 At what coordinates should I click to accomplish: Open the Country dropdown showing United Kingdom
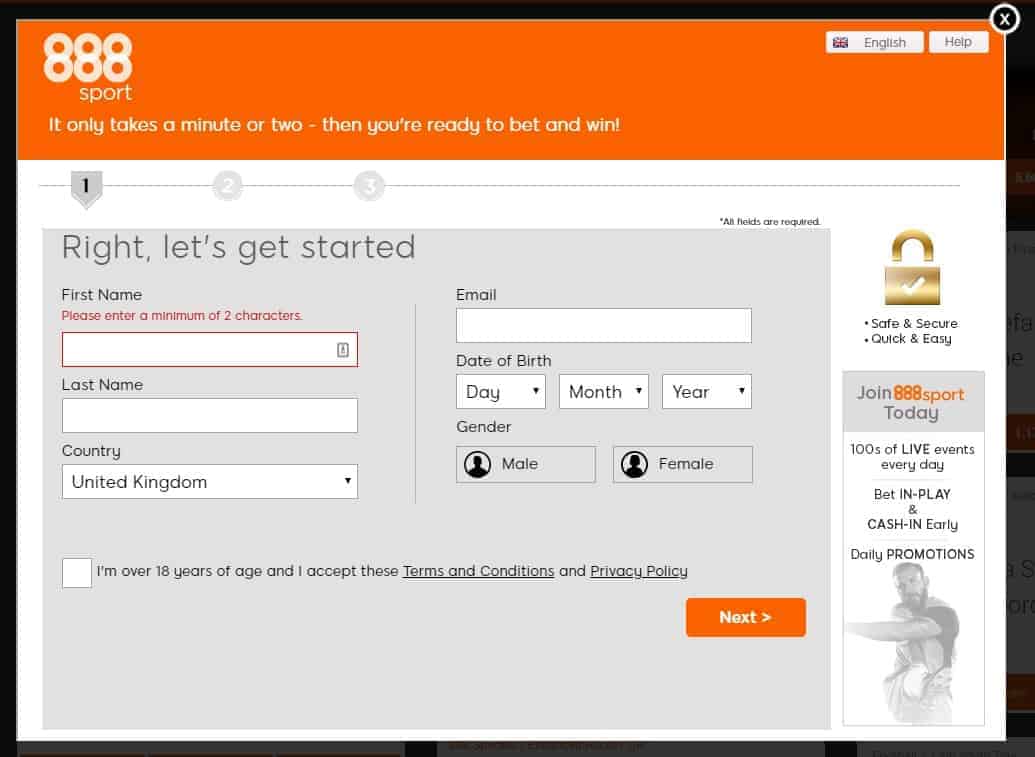pos(210,482)
